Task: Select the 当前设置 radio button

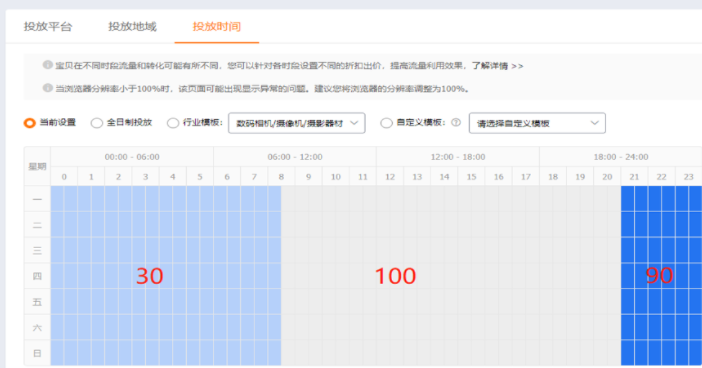Action: pyautogui.click(x=30, y=123)
